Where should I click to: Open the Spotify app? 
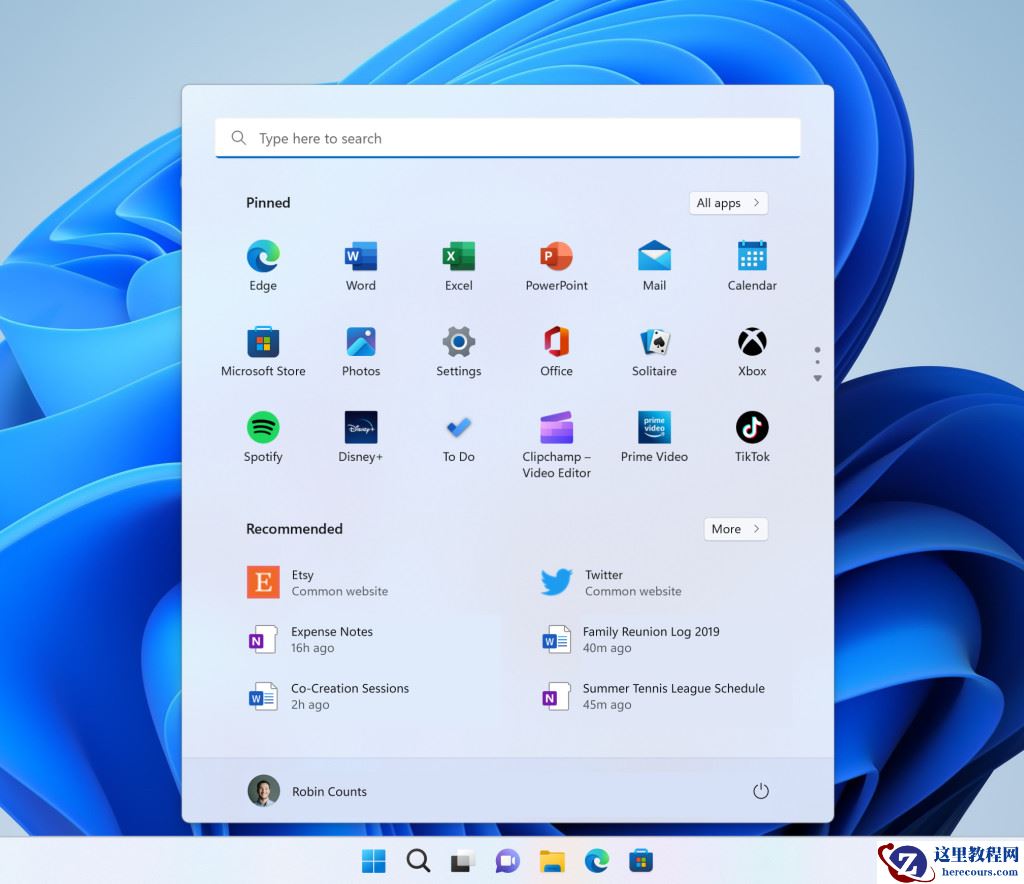coord(262,429)
